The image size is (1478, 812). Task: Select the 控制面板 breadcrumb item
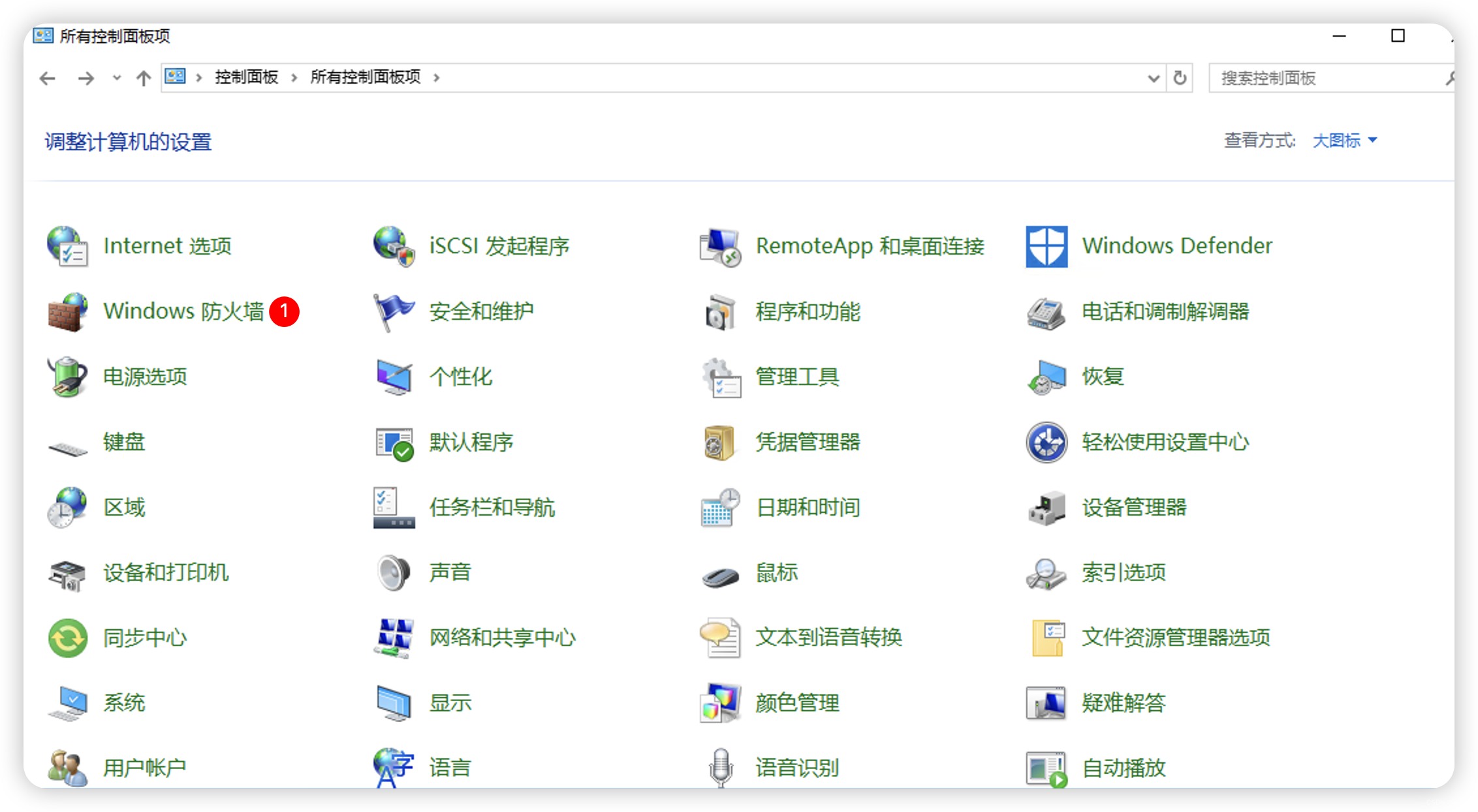click(x=247, y=78)
